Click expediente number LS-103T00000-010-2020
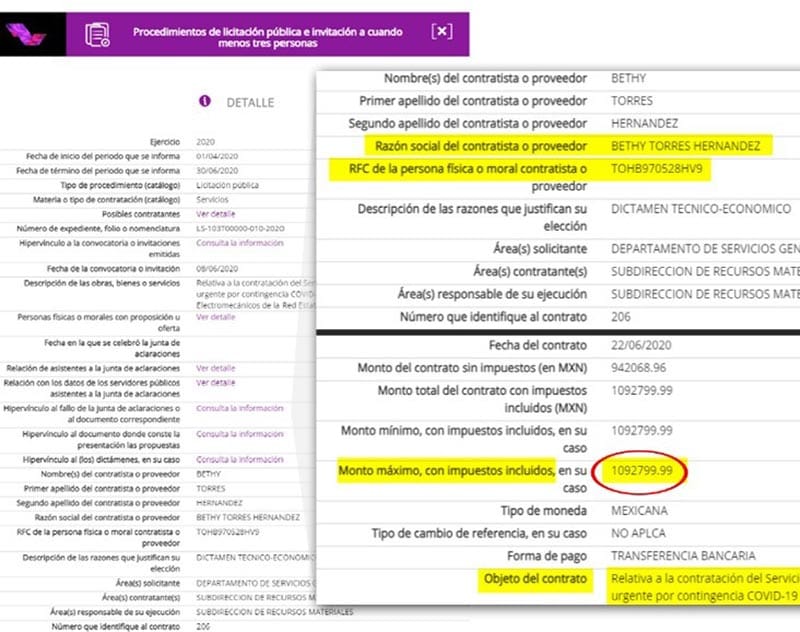The height and width of the screenshot is (632, 800). point(241,228)
